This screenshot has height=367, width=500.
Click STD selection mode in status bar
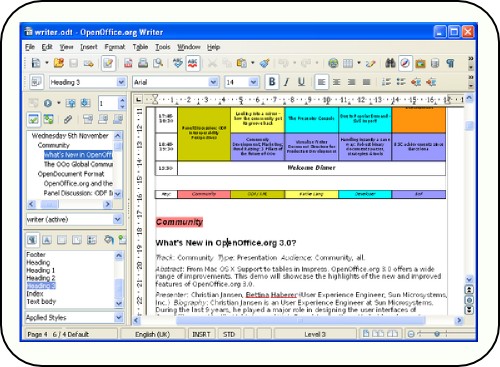coord(229,334)
